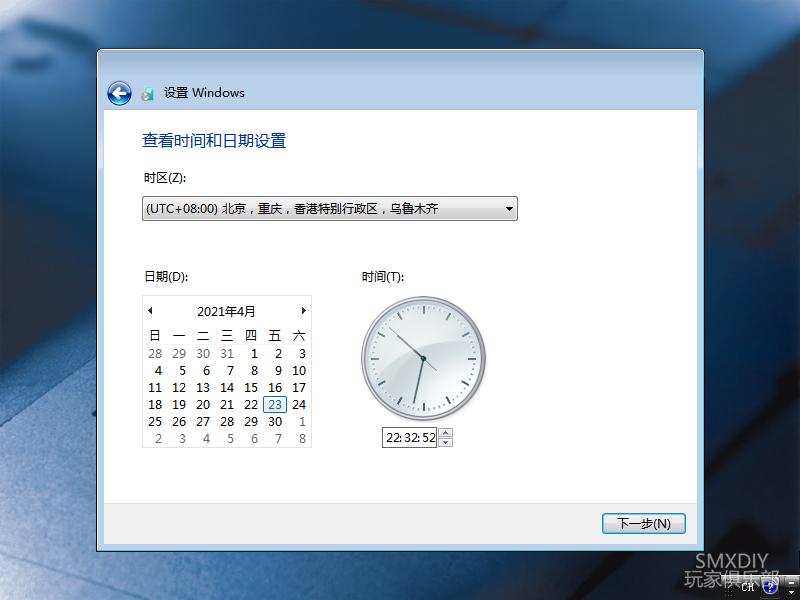Select April 19 in calendar
The width and height of the screenshot is (800, 600).
tap(179, 405)
